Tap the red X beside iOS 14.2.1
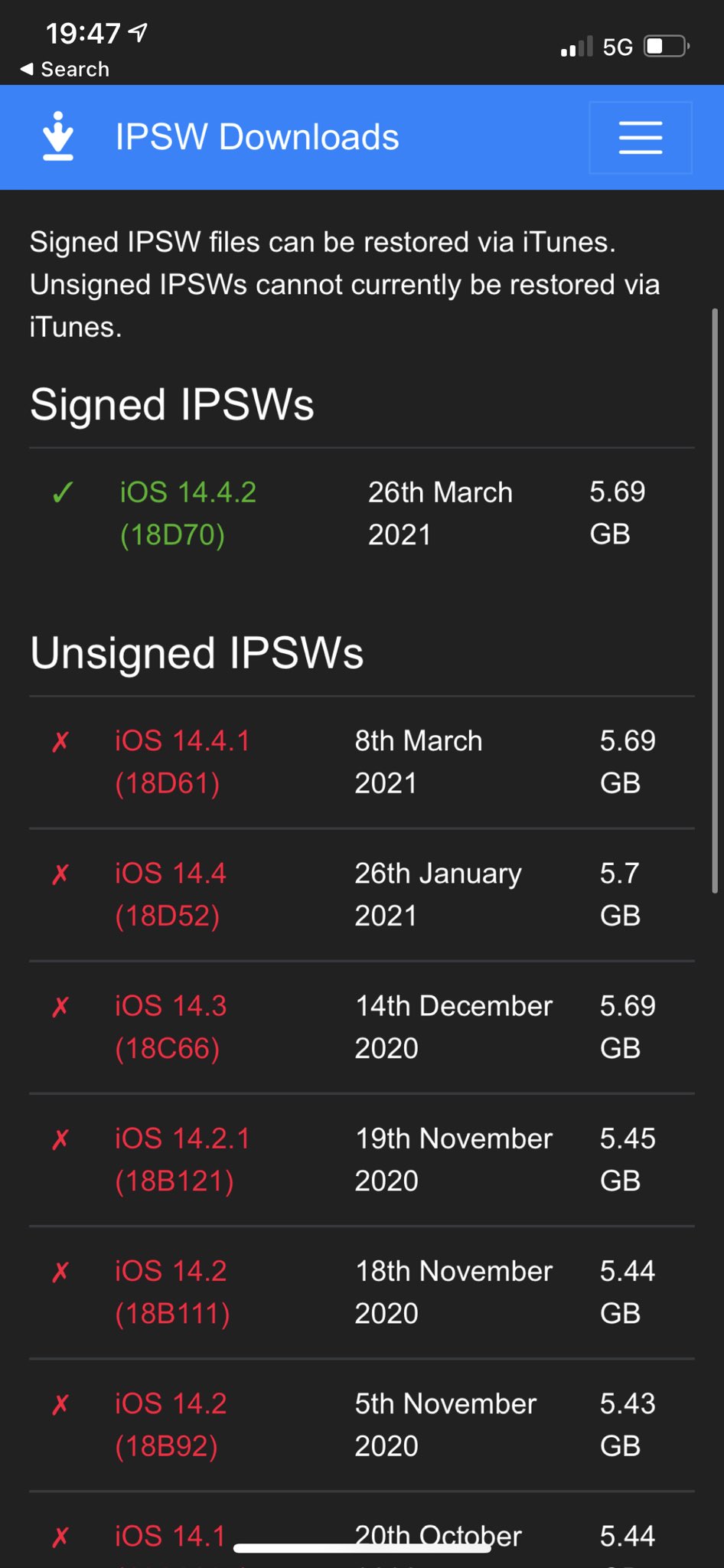The width and height of the screenshot is (724, 1568). pyautogui.click(x=60, y=1139)
